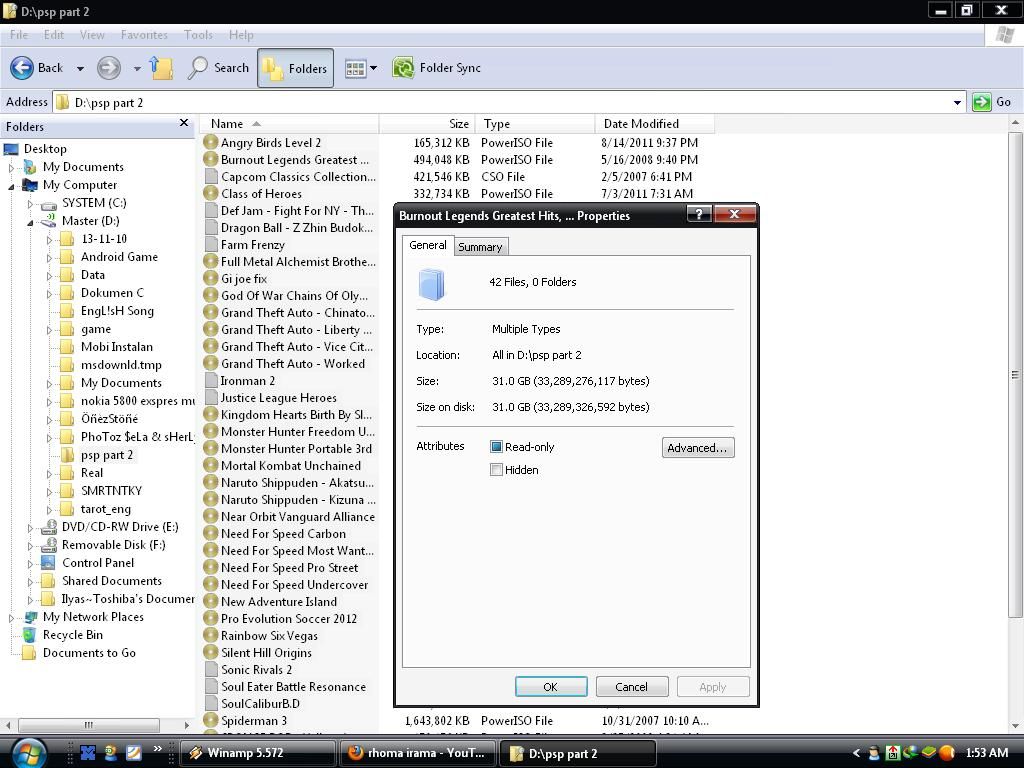This screenshot has width=1024, height=768.
Task: Open the Forward history dropdown arrow
Action: [x=136, y=68]
